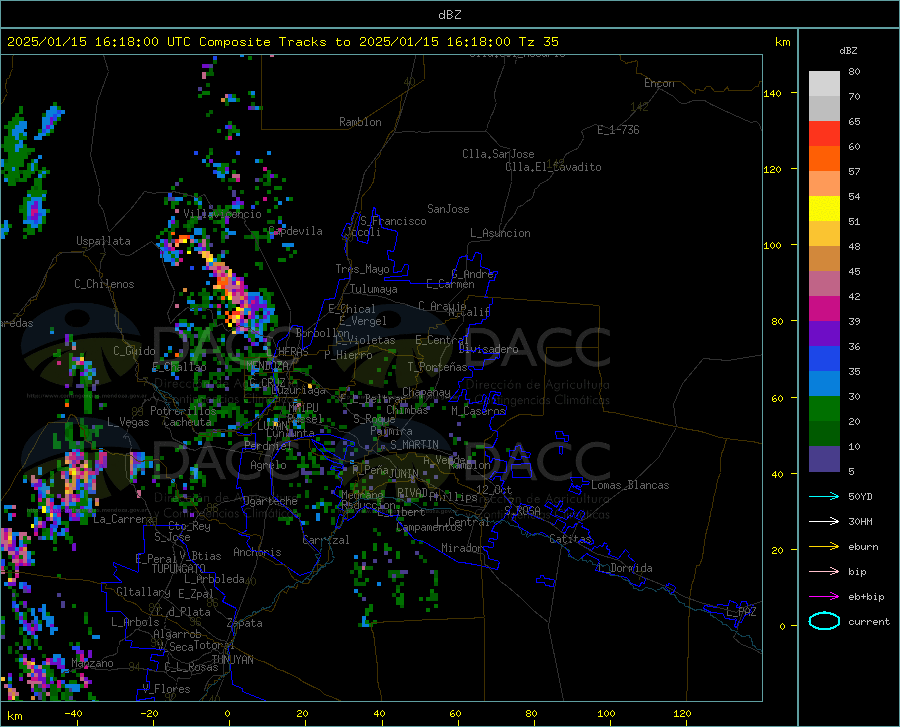Pick the slate-purple bottom swatch of dBZ scale
The image size is (900, 727).
click(824, 458)
